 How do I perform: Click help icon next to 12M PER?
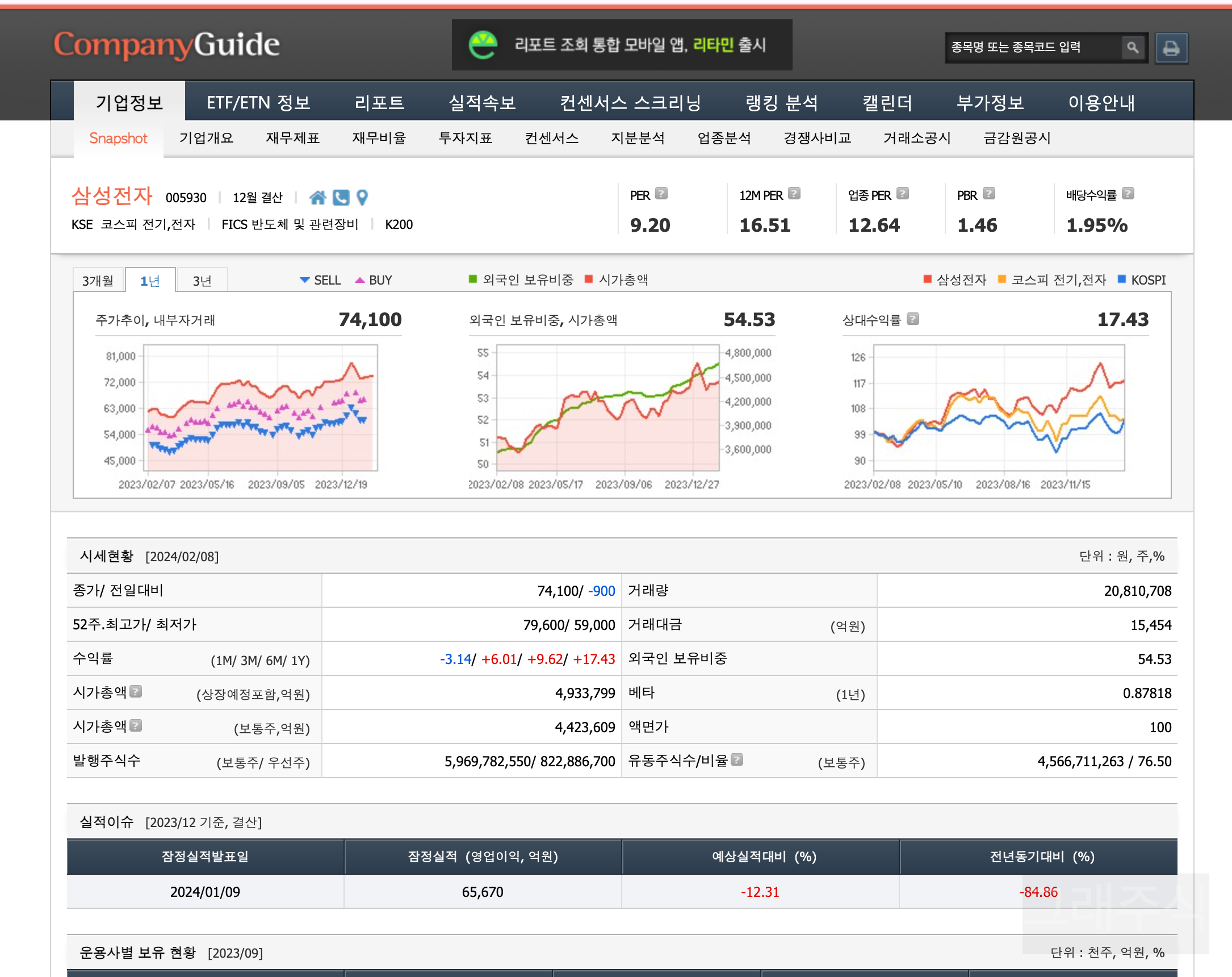(x=794, y=194)
